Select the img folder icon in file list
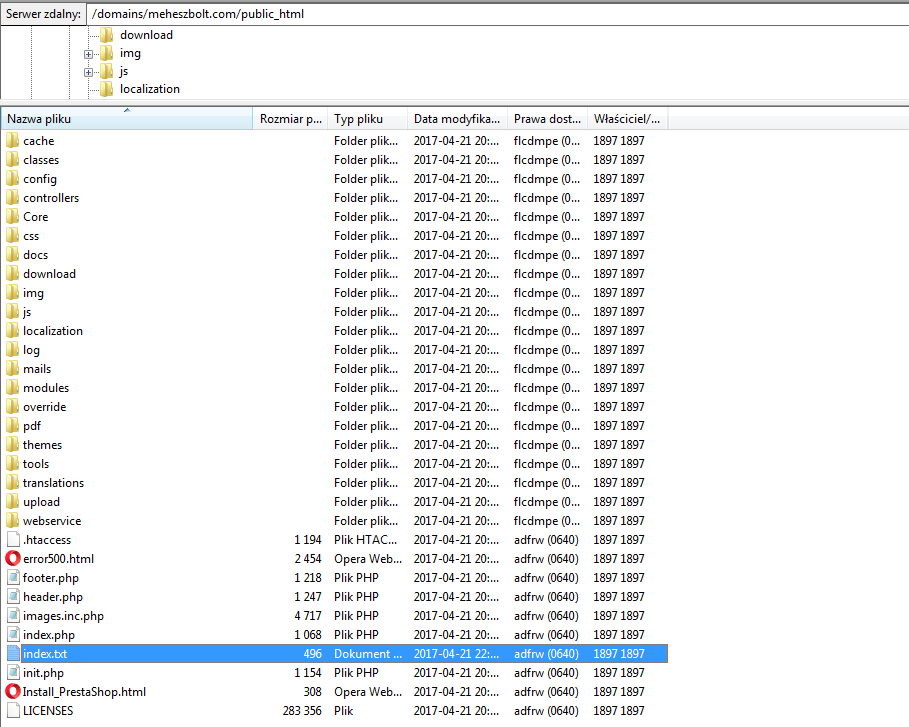The width and height of the screenshot is (909, 727). [13, 293]
